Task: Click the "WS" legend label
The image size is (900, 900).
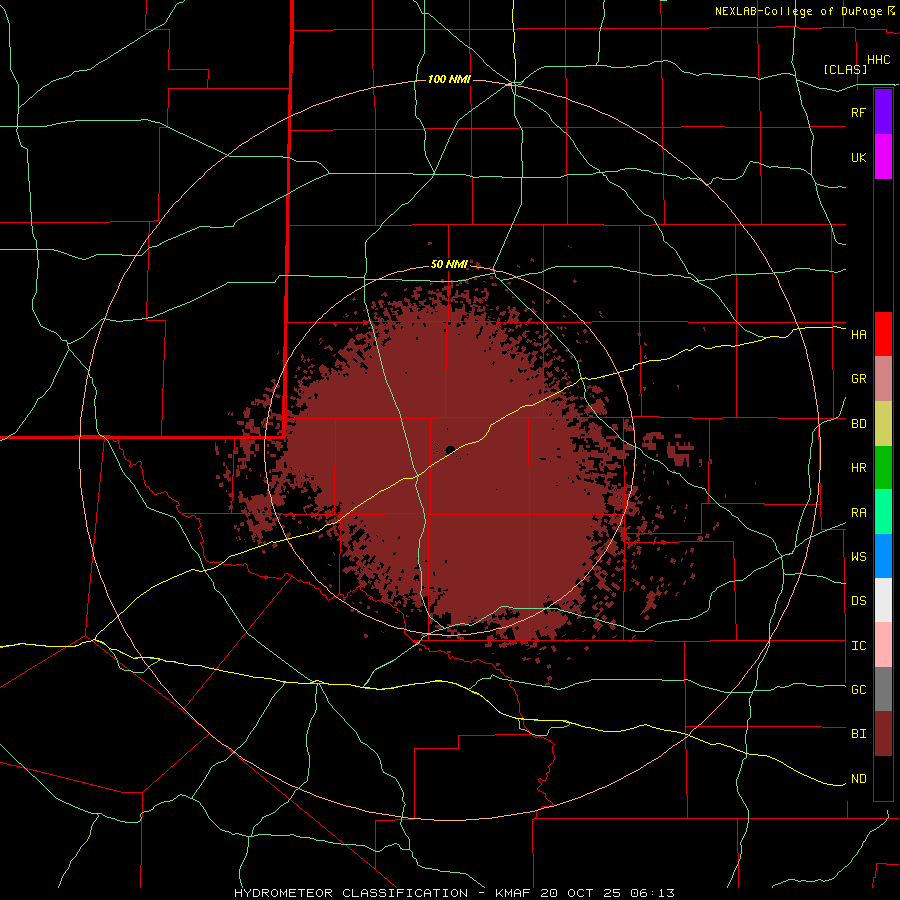Action: (x=858, y=557)
